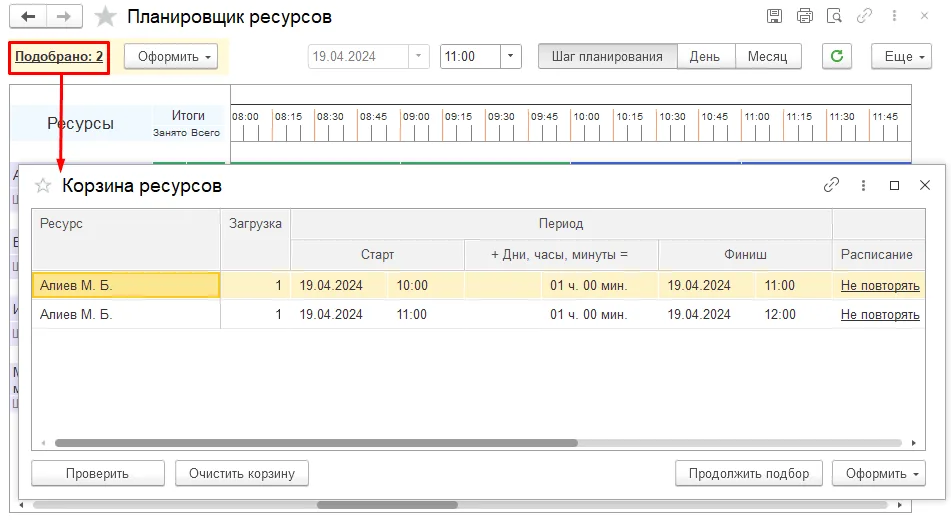Click the Расписание column header
Image resolution: width=951 pixels, height=522 pixels.
tap(878, 255)
